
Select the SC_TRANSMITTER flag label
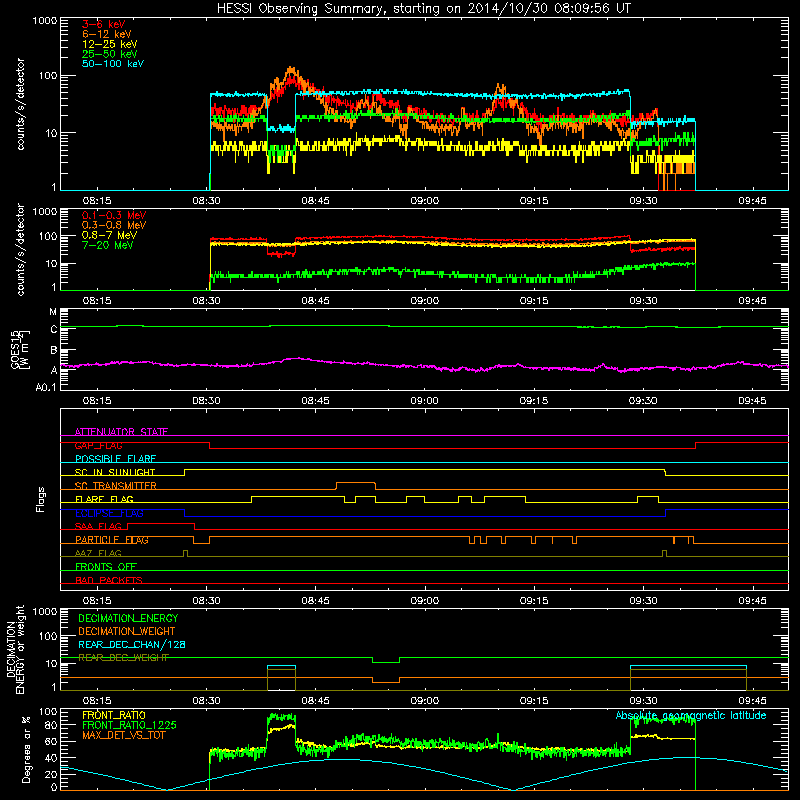click(x=116, y=486)
